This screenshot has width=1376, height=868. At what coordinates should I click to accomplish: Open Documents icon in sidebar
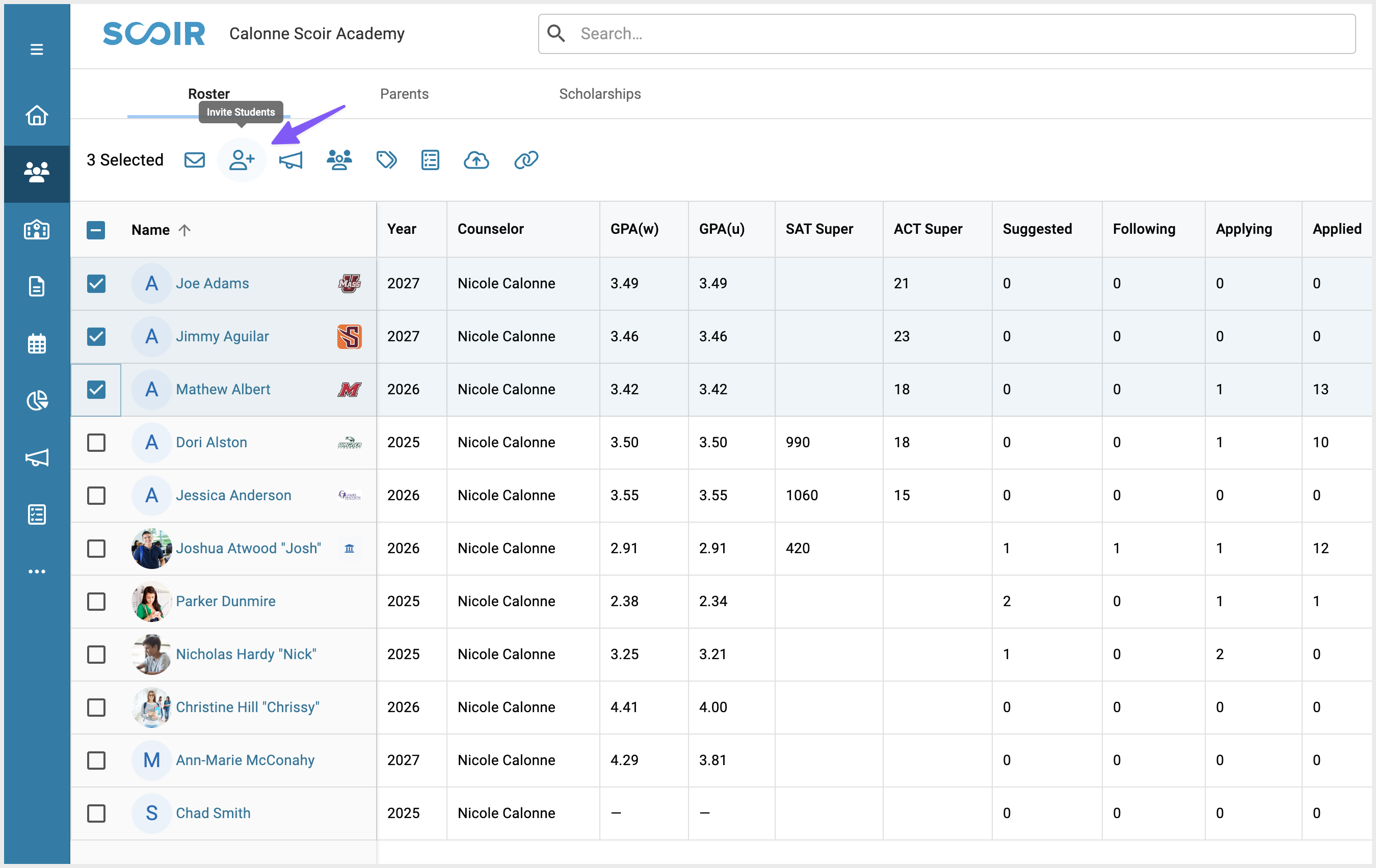37,286
